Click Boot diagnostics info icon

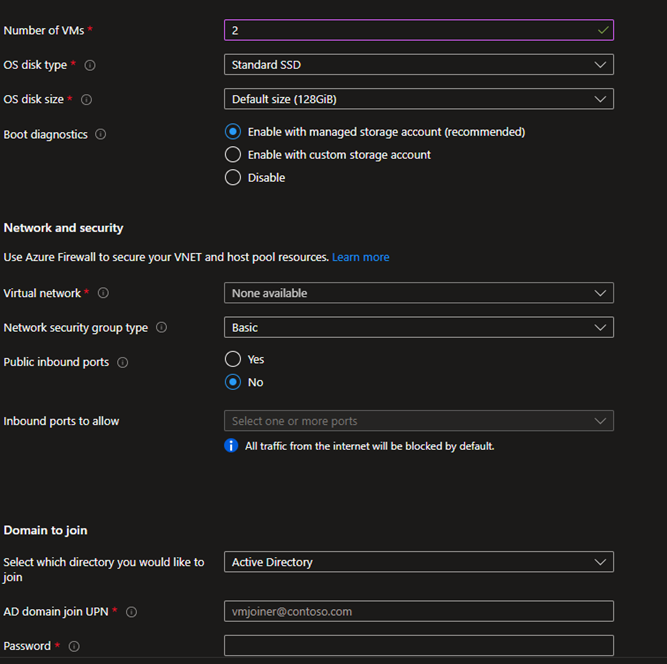coord(100,135)
